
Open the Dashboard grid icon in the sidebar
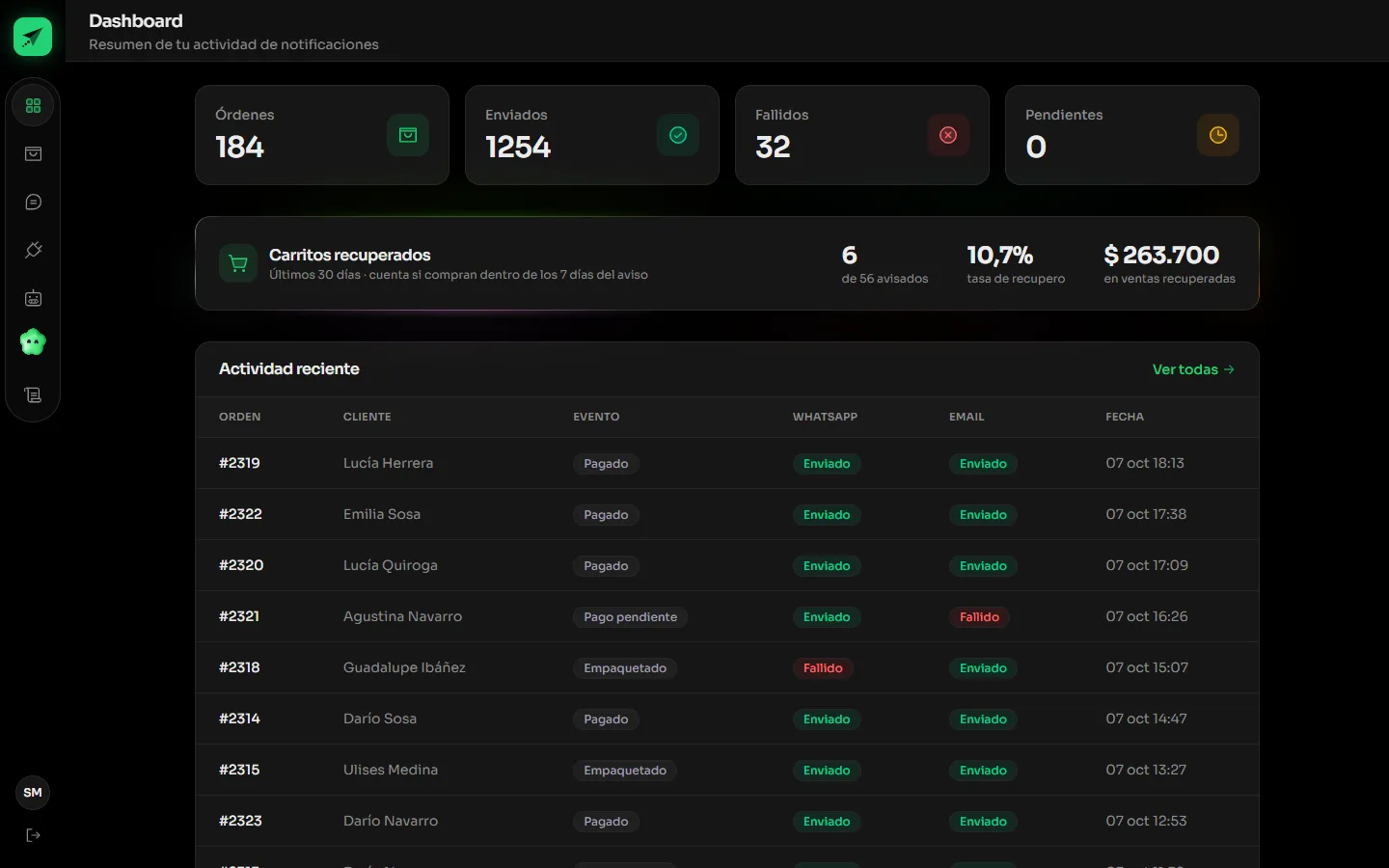(33, 105)
